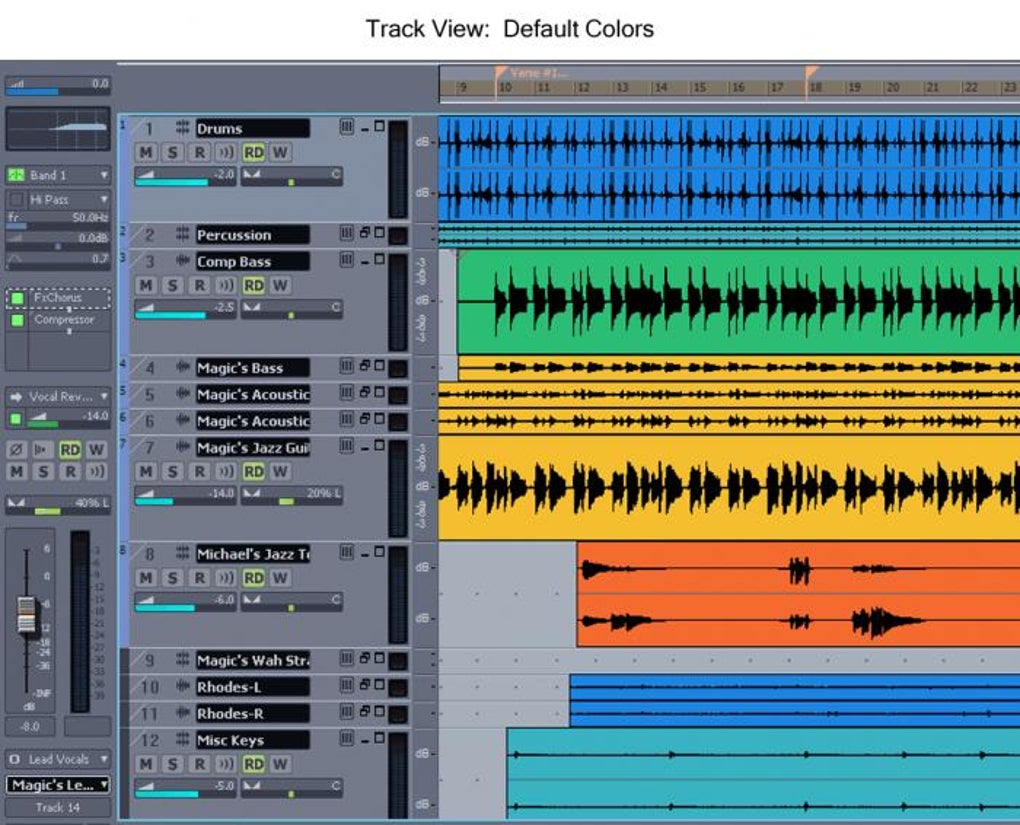Click input echo icon on Michael's Jazz track
Screen dimensions: 1020x825
pos(226,578)
